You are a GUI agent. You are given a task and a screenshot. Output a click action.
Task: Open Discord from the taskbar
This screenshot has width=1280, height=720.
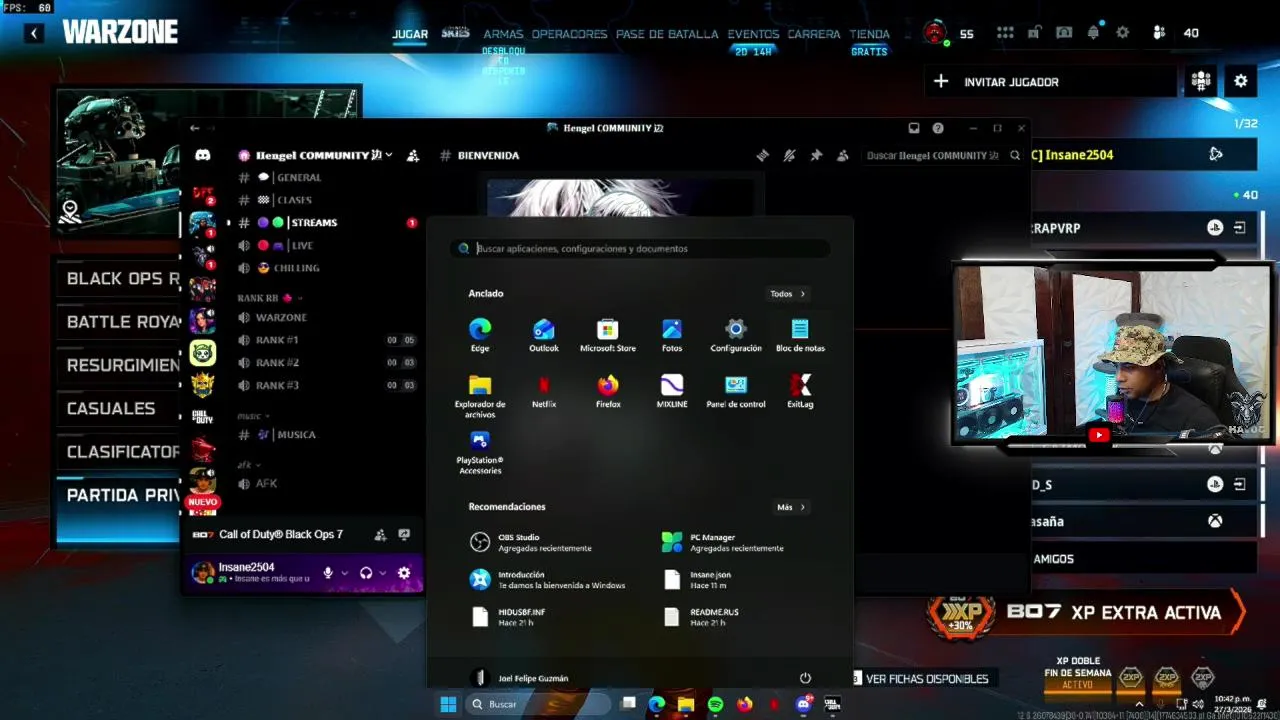click(803, 704)
